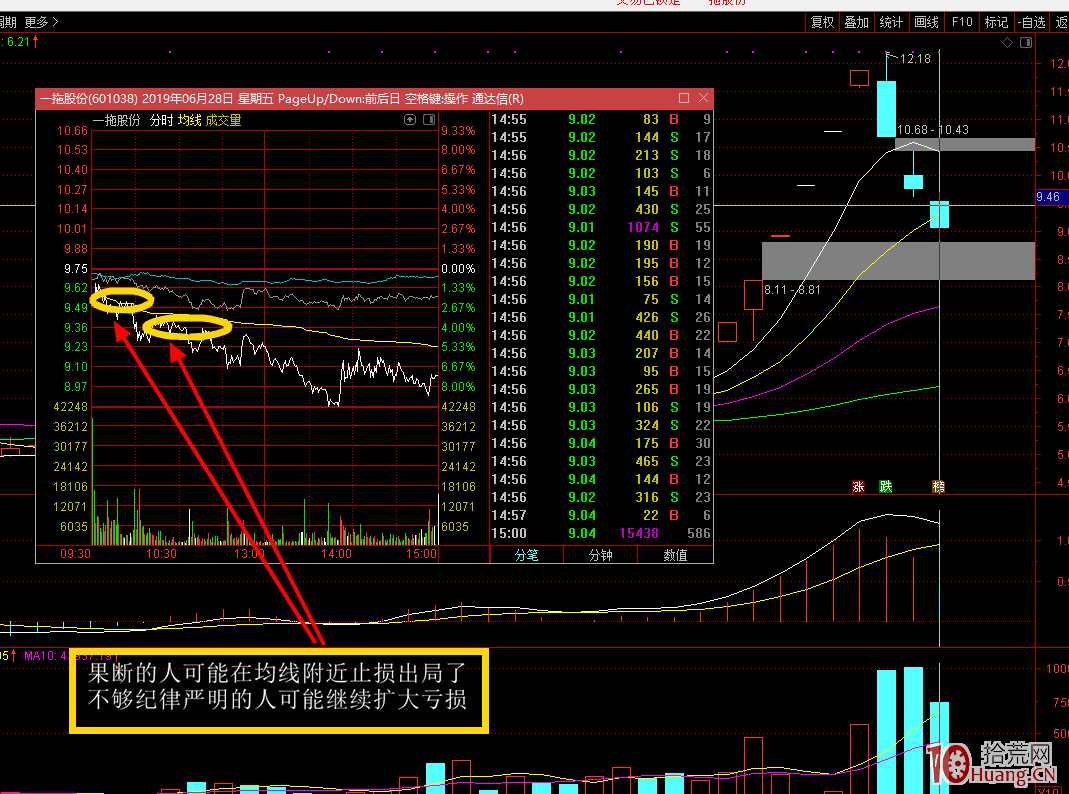Switch to the 分笔 tick tab

pyautogui.click(x=526, y=555)
